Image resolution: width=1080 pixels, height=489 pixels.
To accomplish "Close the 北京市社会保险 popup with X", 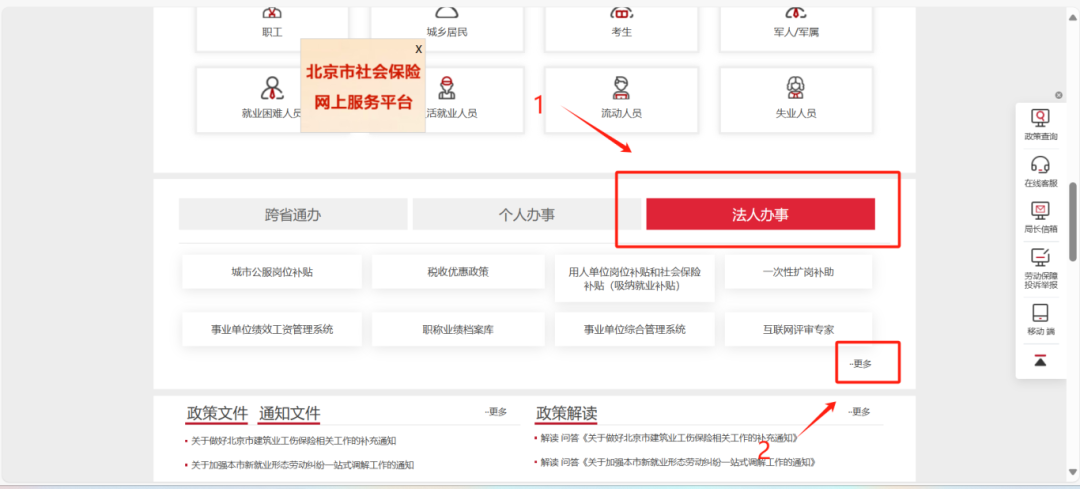I will [x=418, y=49].
